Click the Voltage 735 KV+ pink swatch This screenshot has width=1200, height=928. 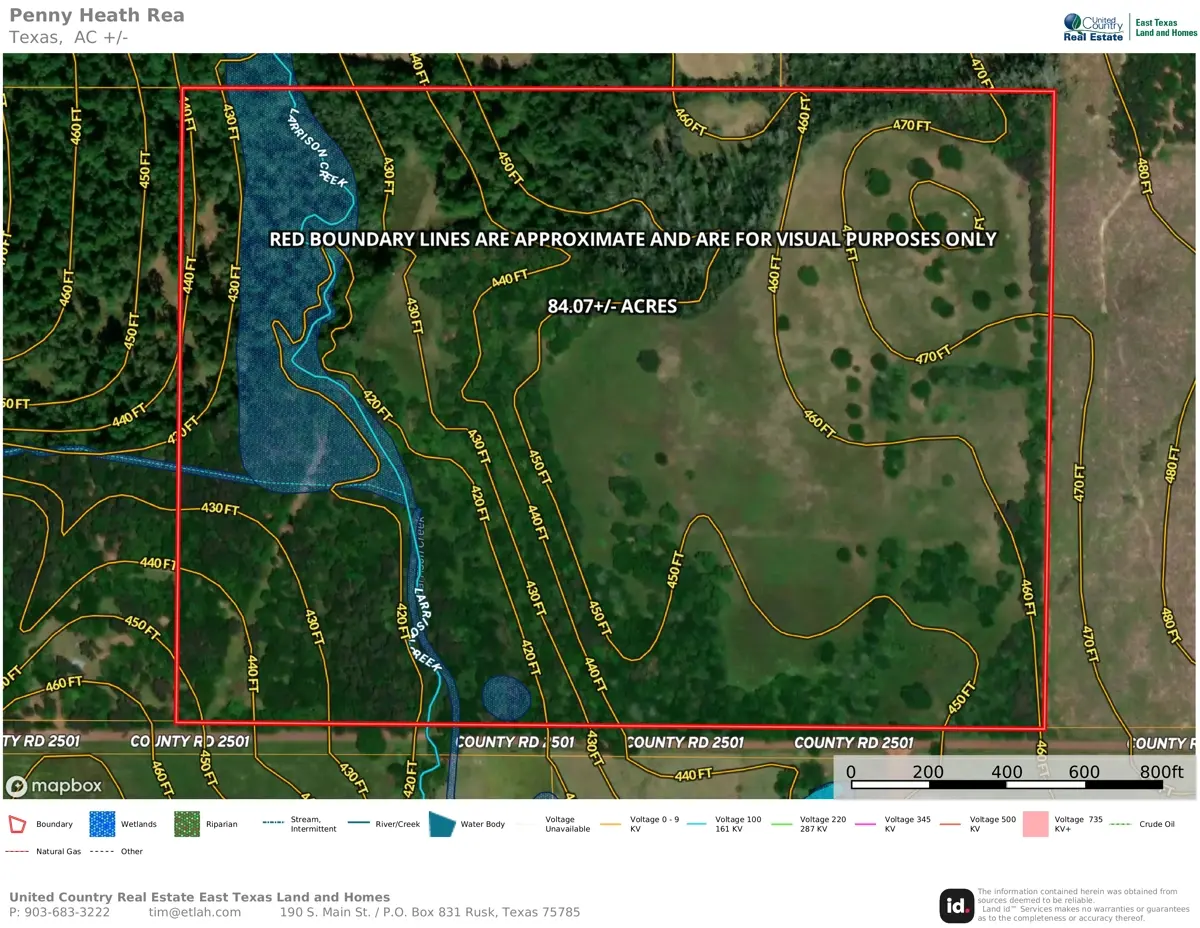(x=1035, y=824)
